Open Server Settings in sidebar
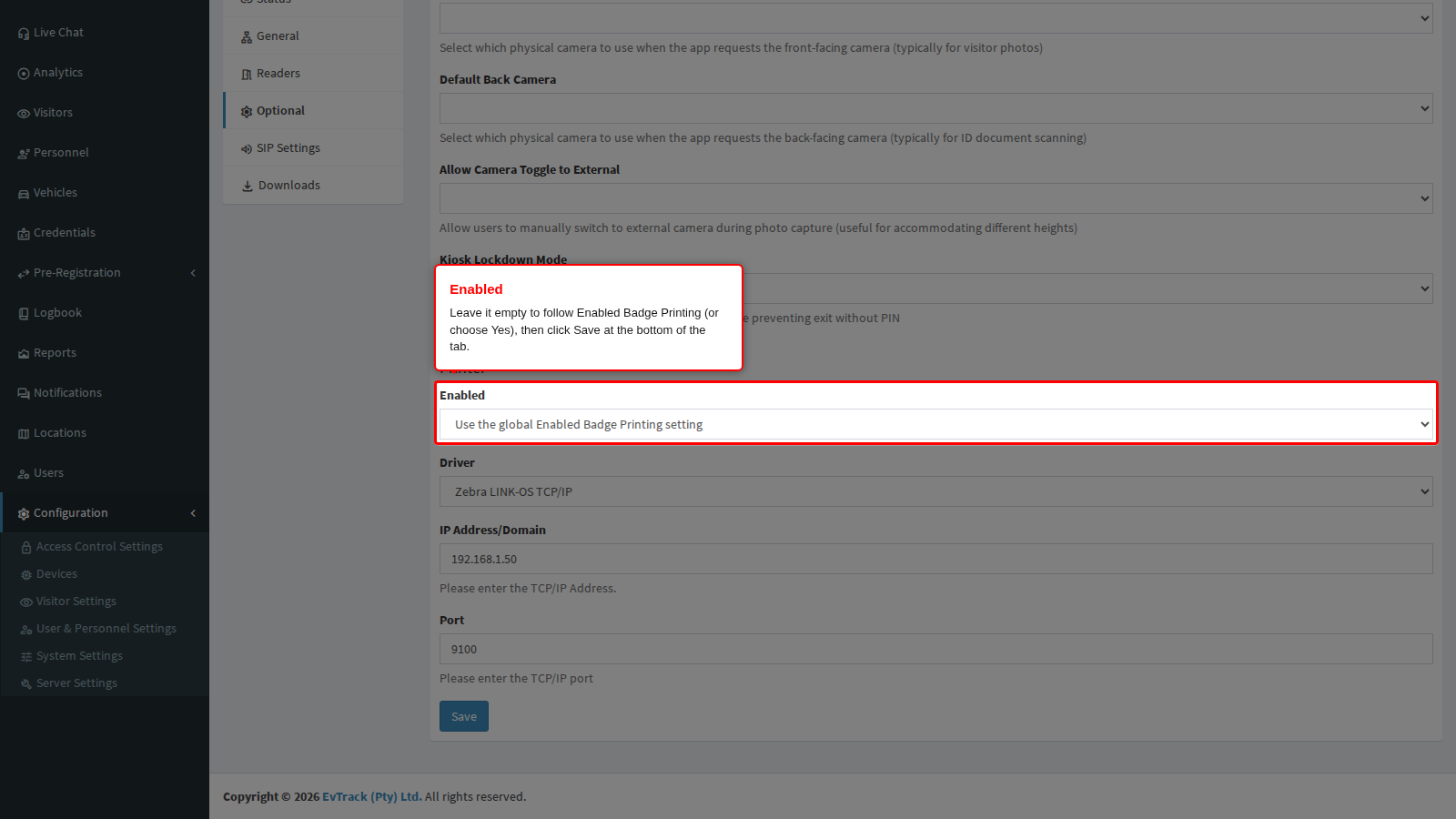 click(x=105, y=683)
